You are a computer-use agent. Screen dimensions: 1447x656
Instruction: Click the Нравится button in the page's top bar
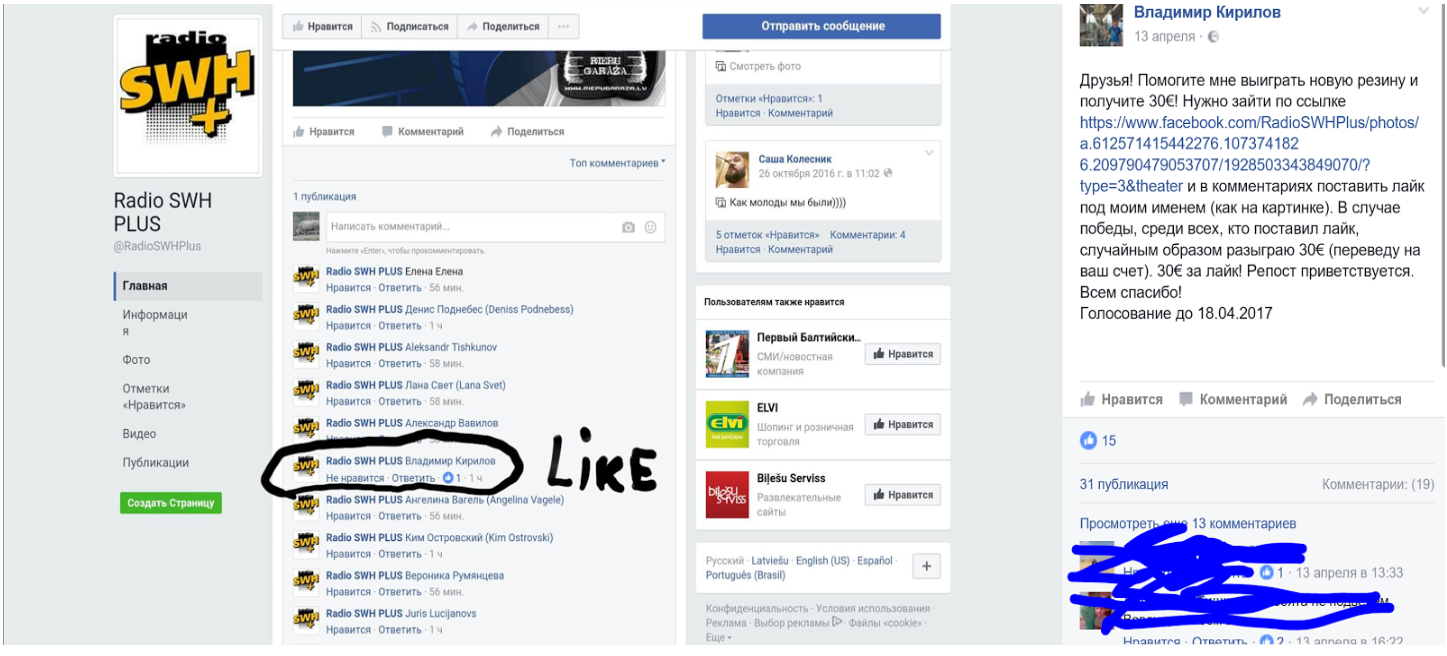(x=321, y=27)
